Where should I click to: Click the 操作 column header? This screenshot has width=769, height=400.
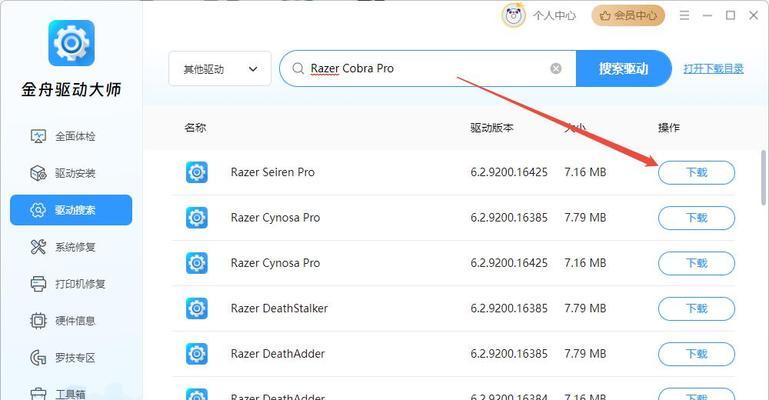[x=668, y=128]
